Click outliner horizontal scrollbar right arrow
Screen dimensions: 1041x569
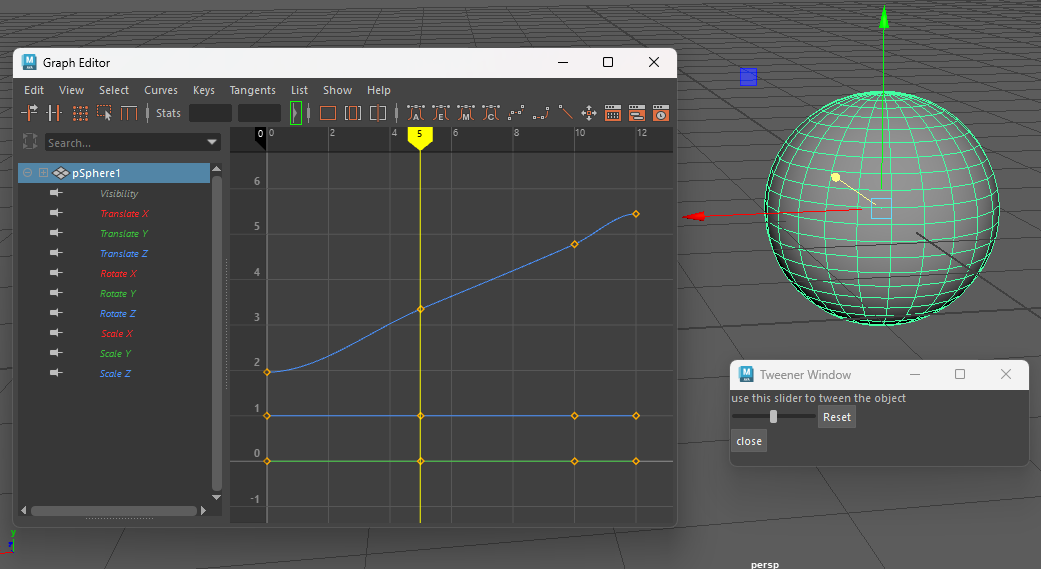[x=203, y=510]
